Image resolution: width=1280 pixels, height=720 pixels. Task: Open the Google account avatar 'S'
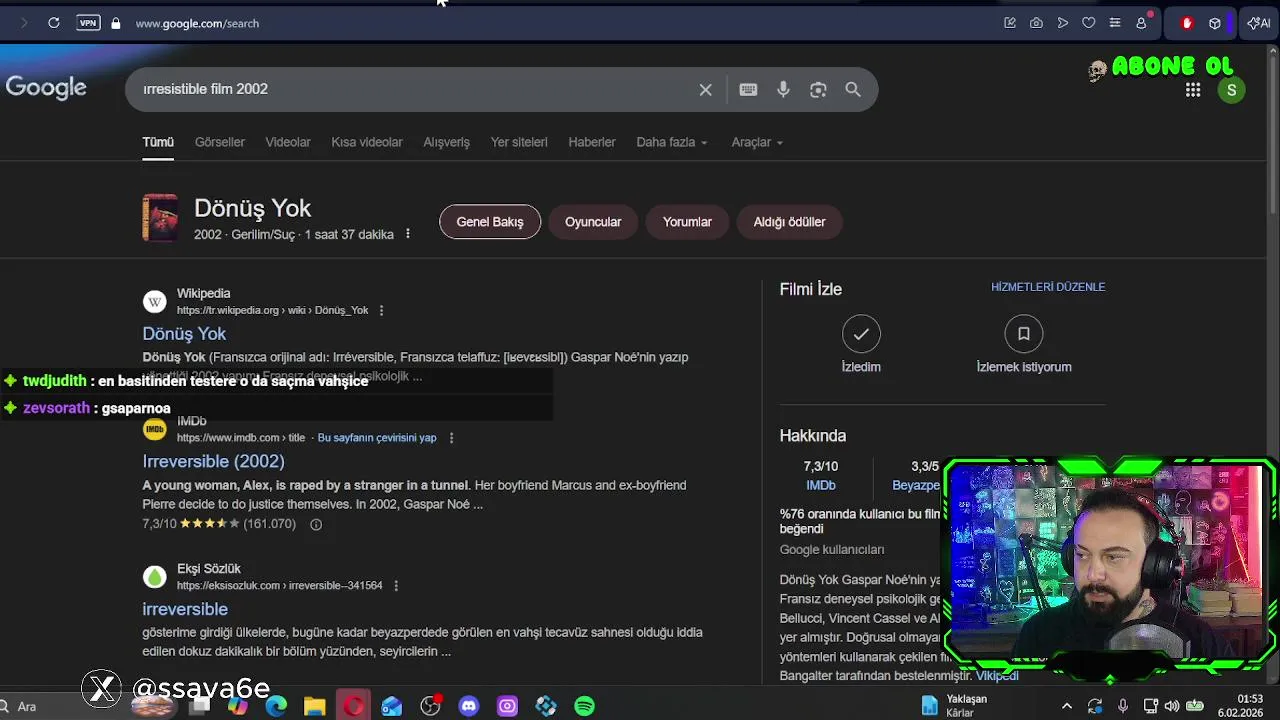pyautogui.click(x=1231, y=90)
